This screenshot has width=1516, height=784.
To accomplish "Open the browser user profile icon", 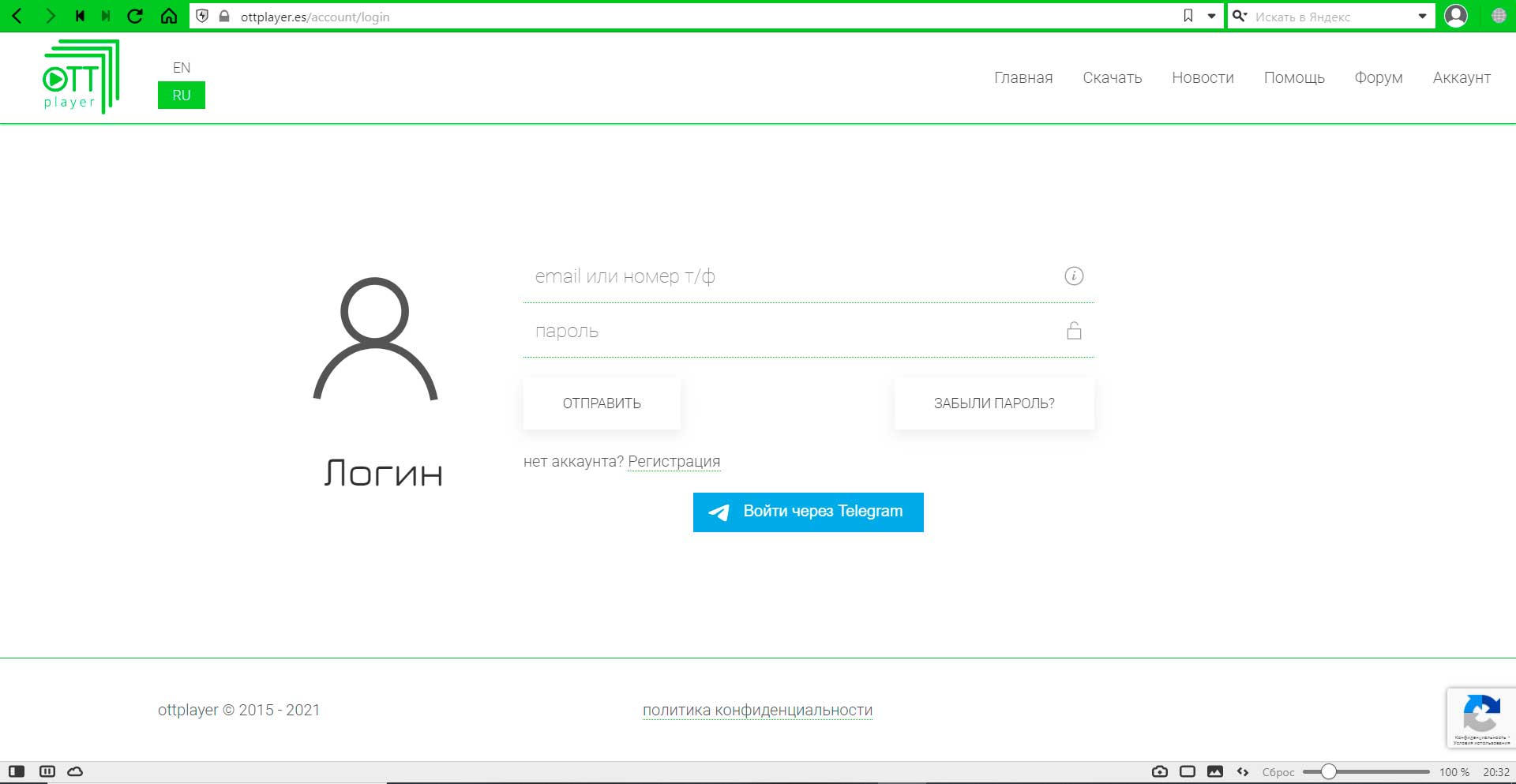I will tap(1456, 16).
